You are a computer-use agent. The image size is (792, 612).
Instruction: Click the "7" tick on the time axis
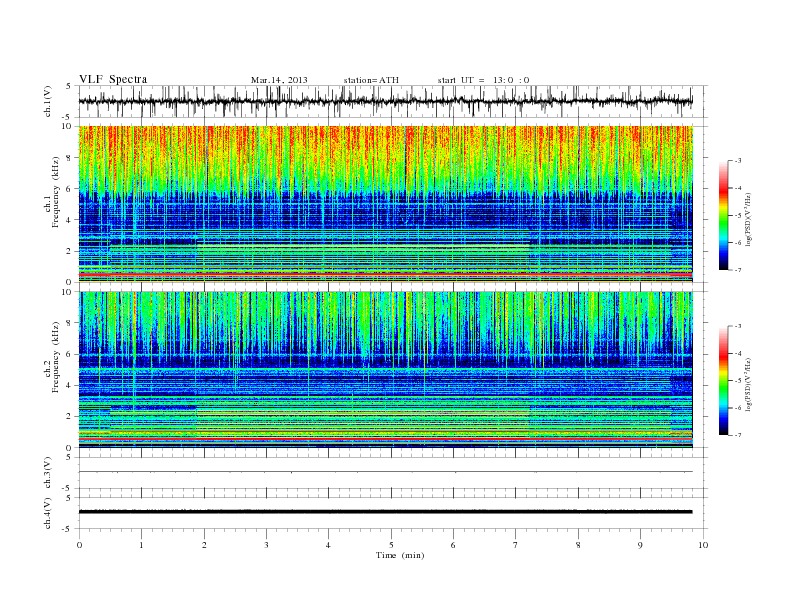(516, 545)
